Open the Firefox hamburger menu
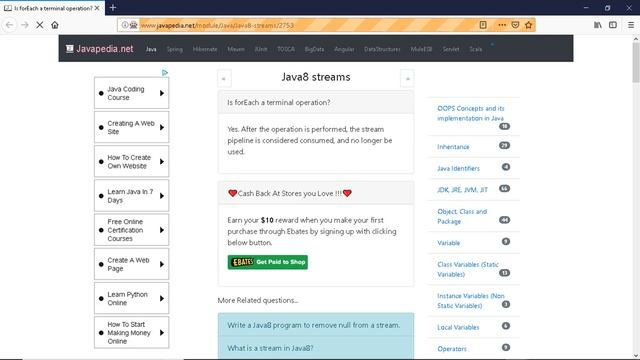The height and width of the screenshot is (360, 640). coord(631,25)
